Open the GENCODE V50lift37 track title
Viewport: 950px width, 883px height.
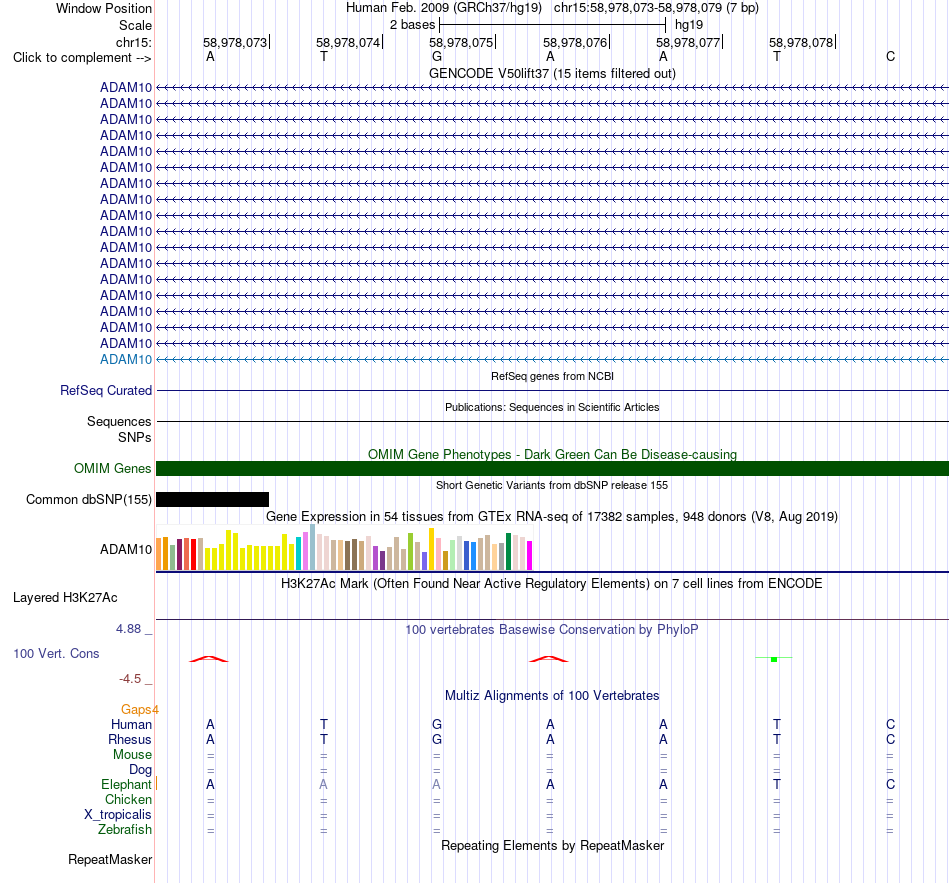[552, 73]
